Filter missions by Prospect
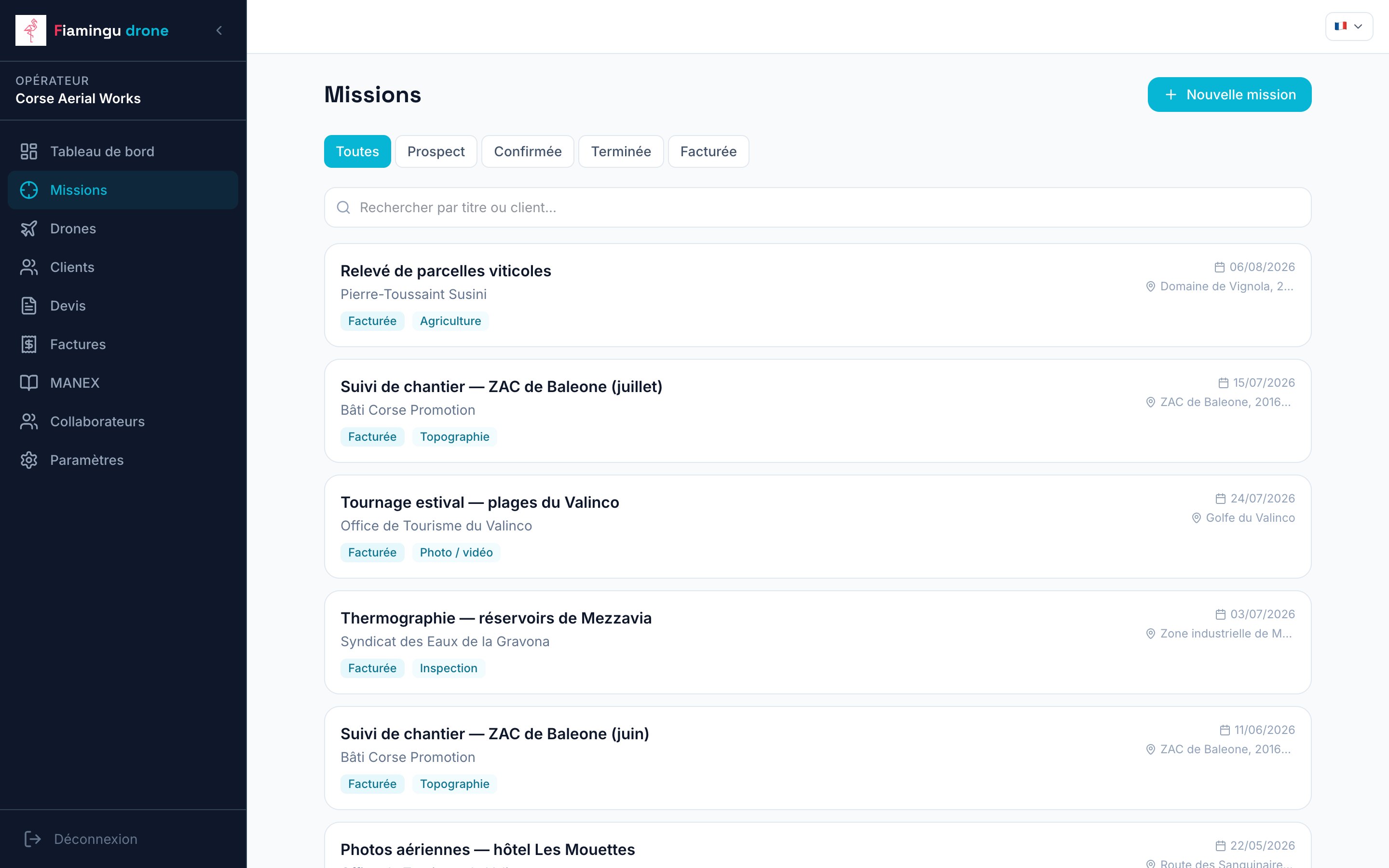 [436, 151]
